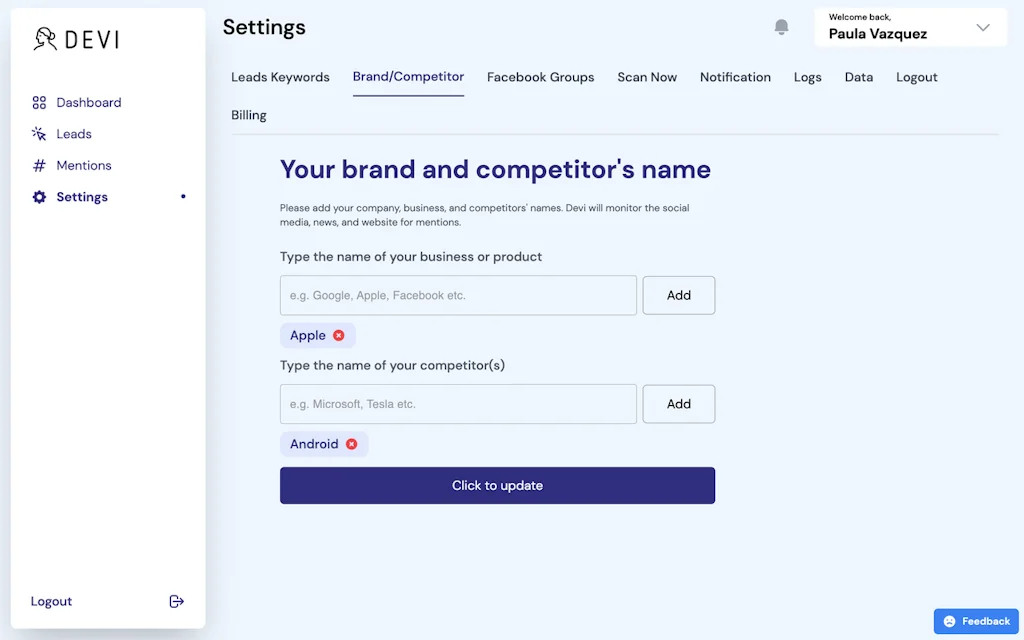The height and width of the screenshot is (640, 1024).
Task: Remove the Android competitor tag
Action: [x=352, y=444]
